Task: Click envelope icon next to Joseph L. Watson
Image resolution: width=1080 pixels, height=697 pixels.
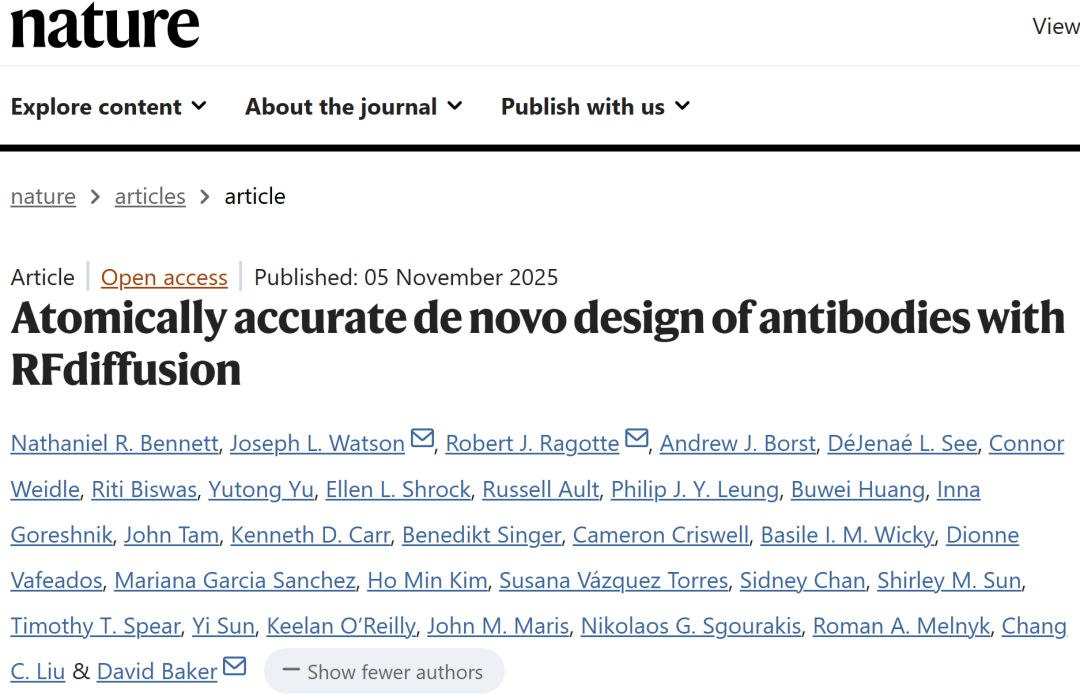Action: (x=422, y=440)
